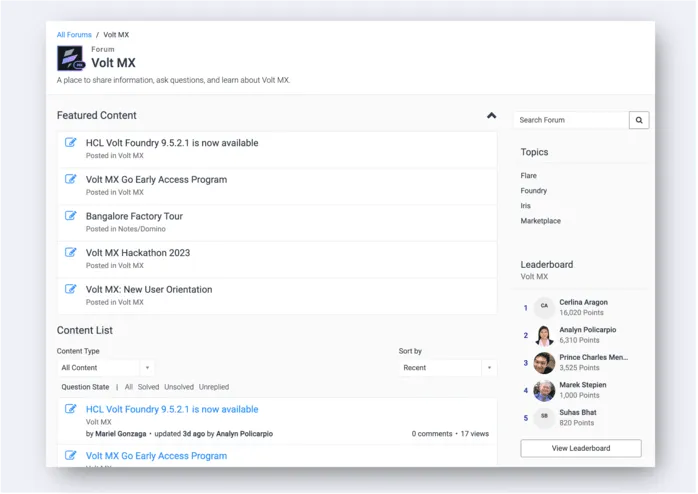Click the Volt MX forum logo icon
This screenshot has width=698, height=494.
[x=71, y=57]
